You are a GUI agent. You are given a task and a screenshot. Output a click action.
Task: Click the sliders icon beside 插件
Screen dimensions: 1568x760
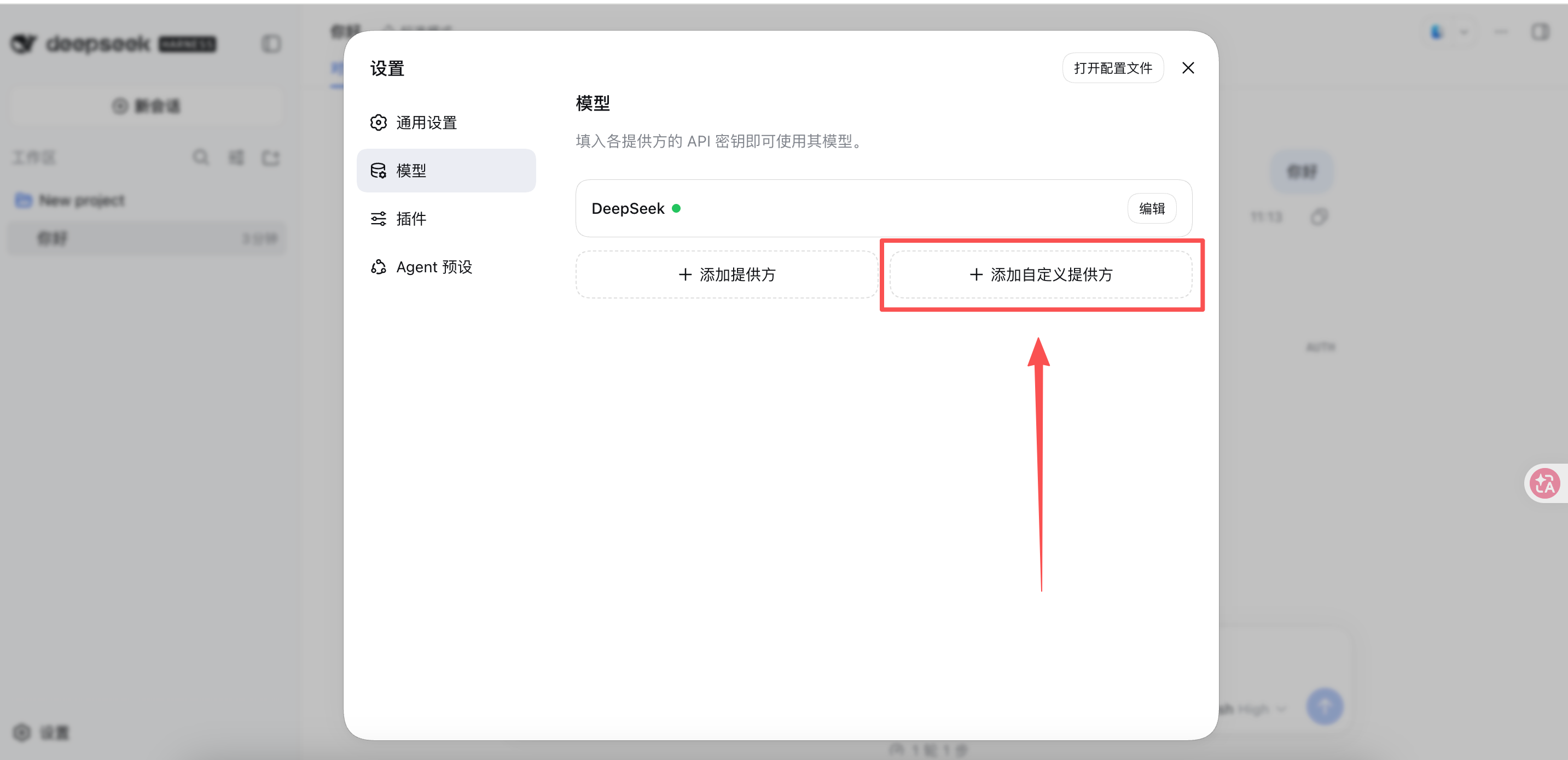pyautogui.click(x=379, y=219)
